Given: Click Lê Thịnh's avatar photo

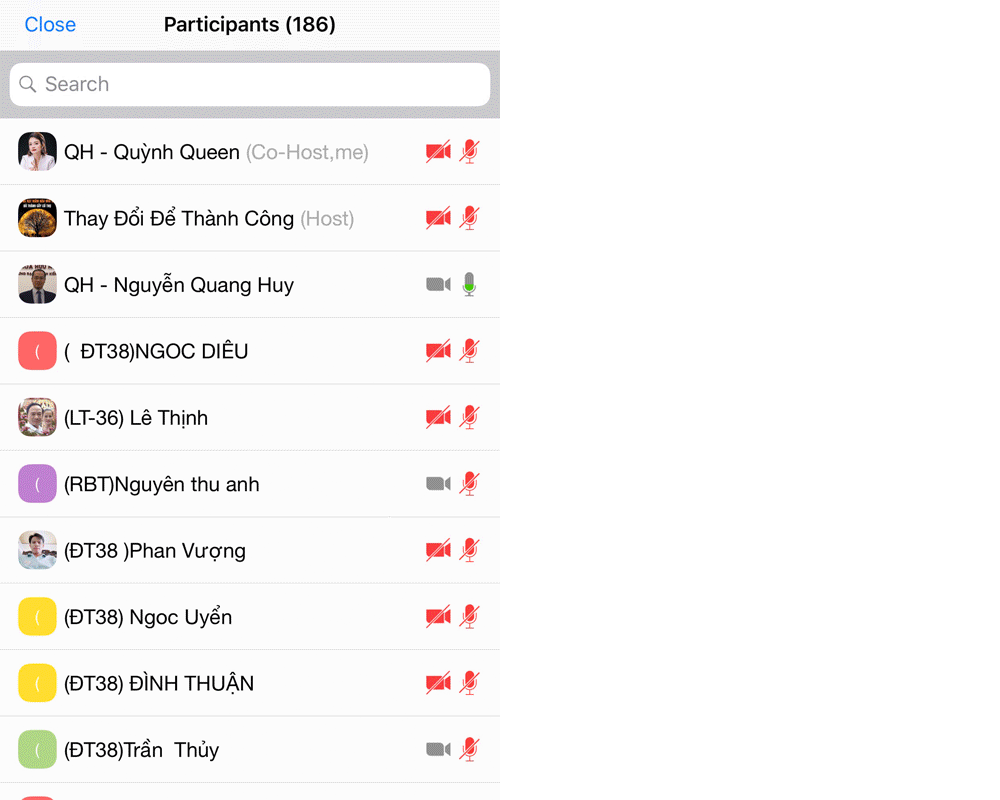Looking at the screenshot, I should pos(37,418).
